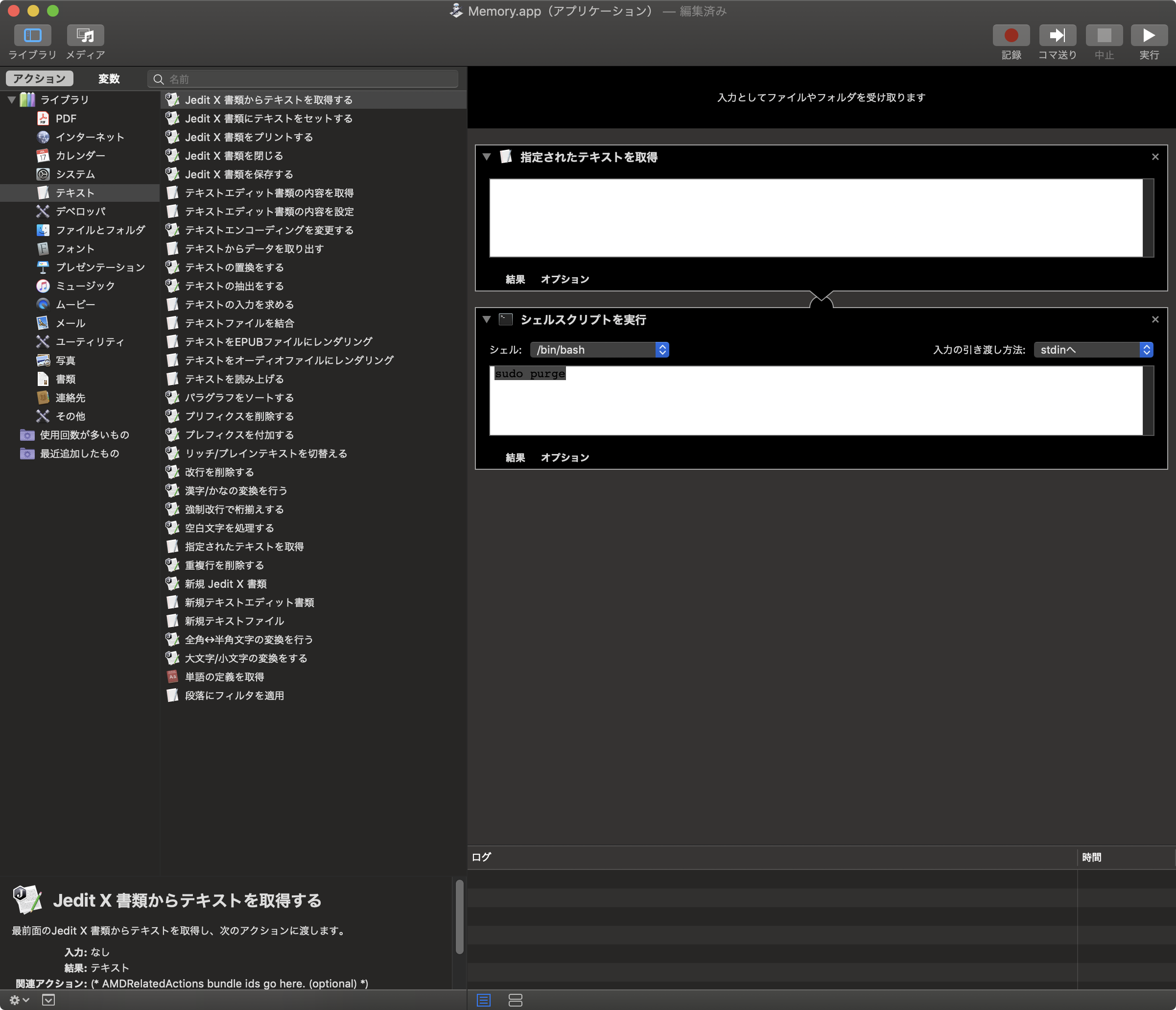
Task: Select action Jedit X 書類にテキストをセットする
Action: [x=313, y=119]
